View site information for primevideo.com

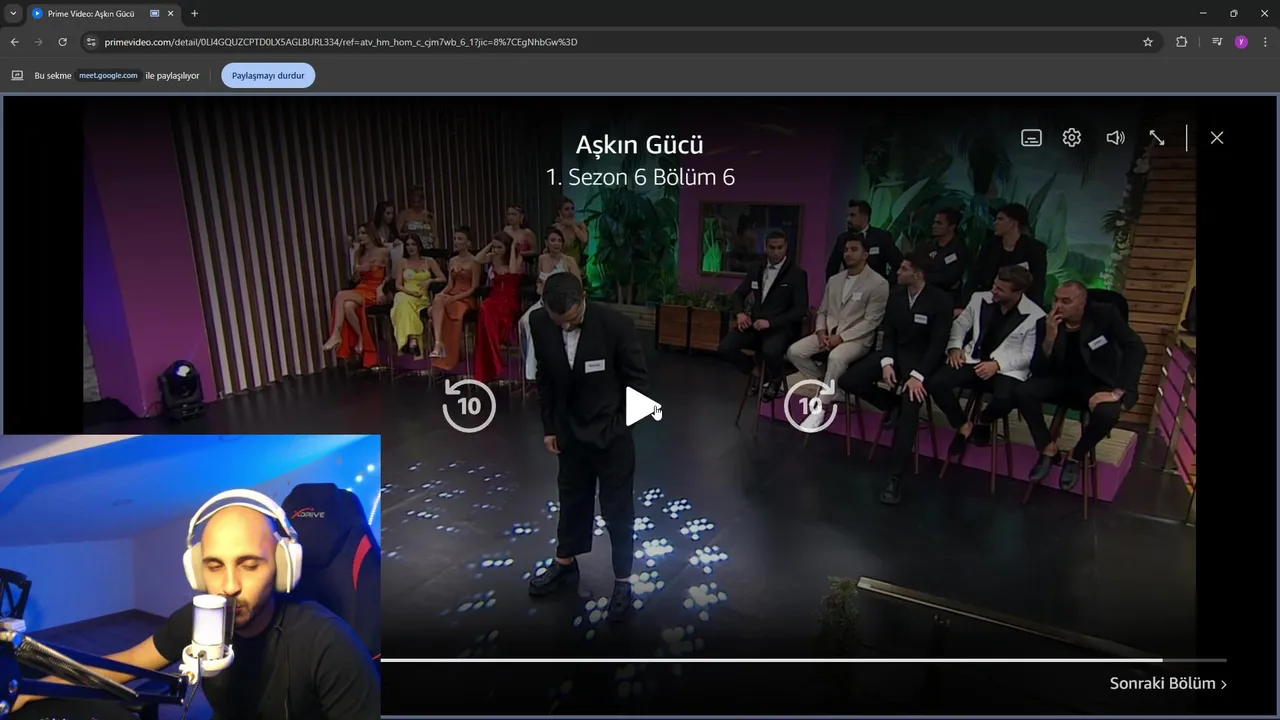91,42
